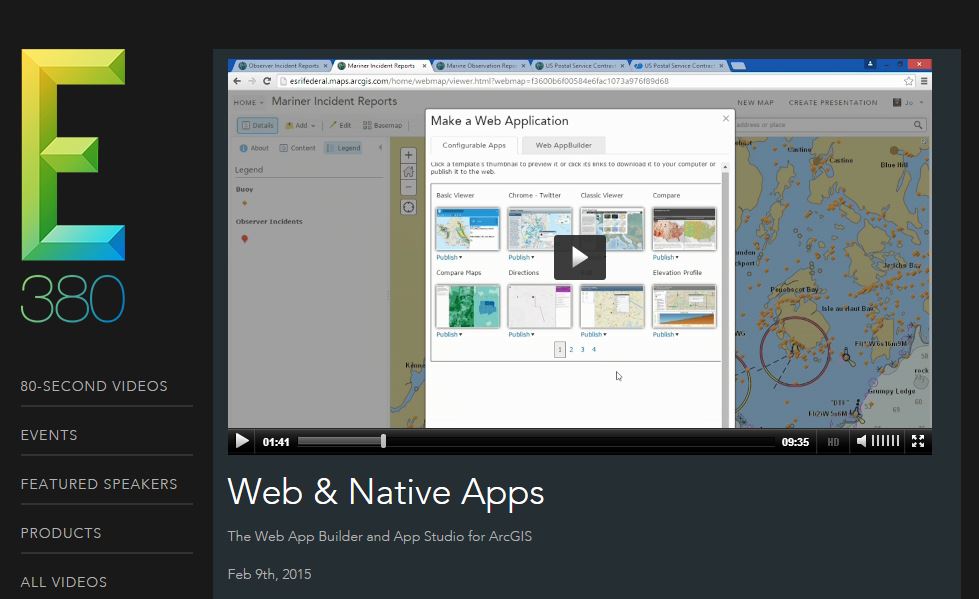Expand Publish dropdown under Basic Viewer
Screen dimensions: 979x599
[x=449, y=257]
